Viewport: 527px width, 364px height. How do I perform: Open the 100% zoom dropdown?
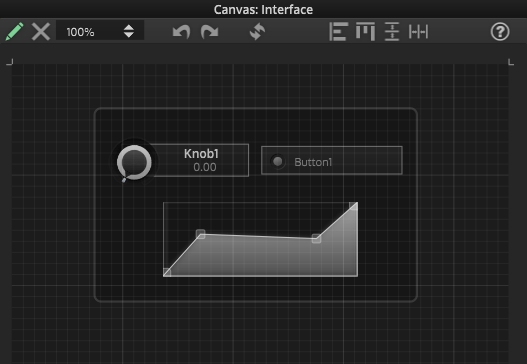[100, 32]
